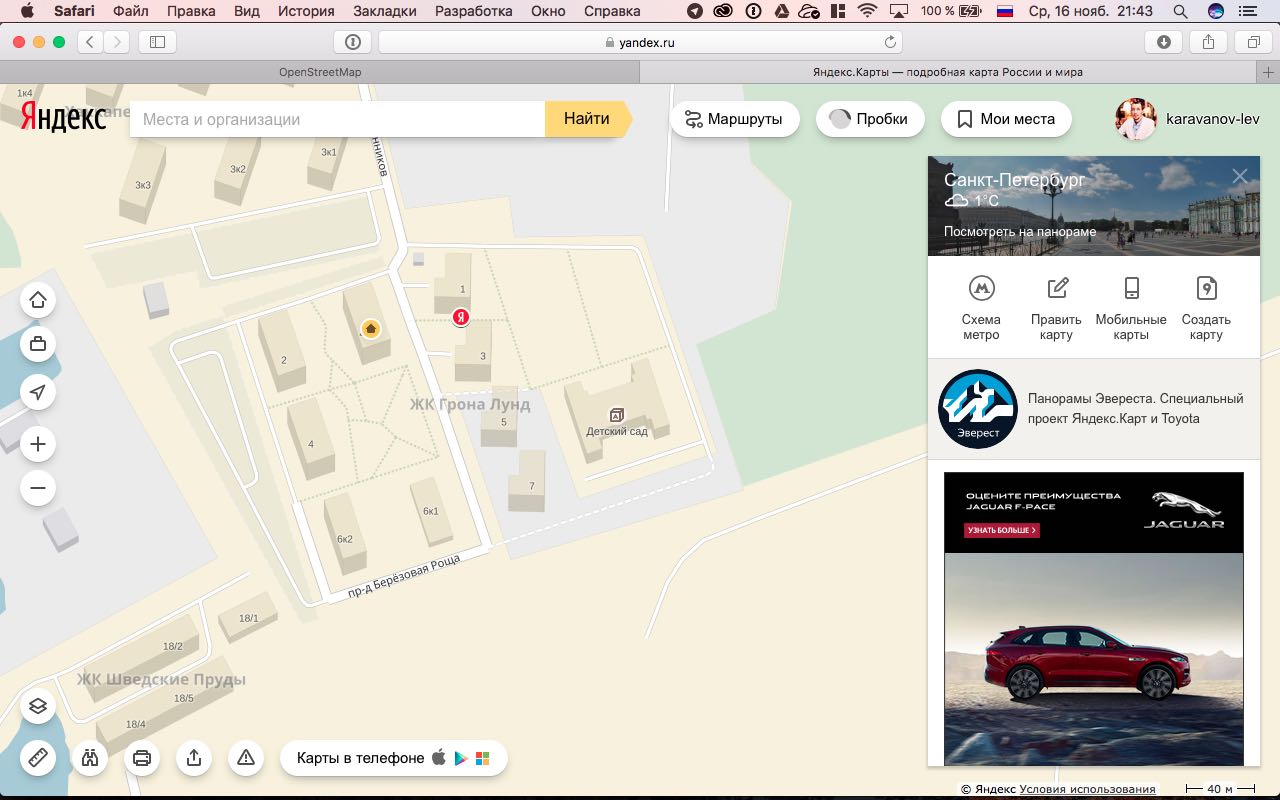The image size is (1280, 800).
Task: Open a new Safari tab
Action: (1268, 72)
